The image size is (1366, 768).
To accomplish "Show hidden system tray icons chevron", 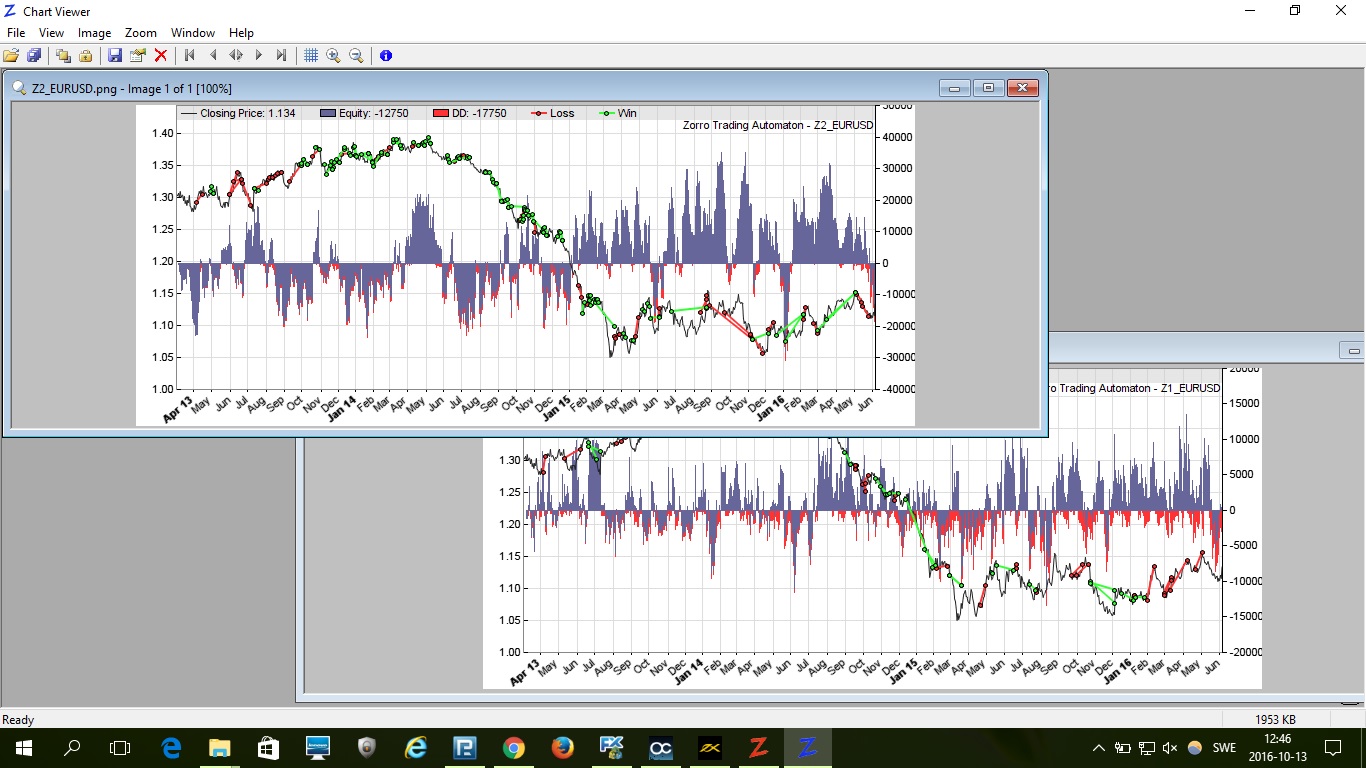I will (1099, 747).
